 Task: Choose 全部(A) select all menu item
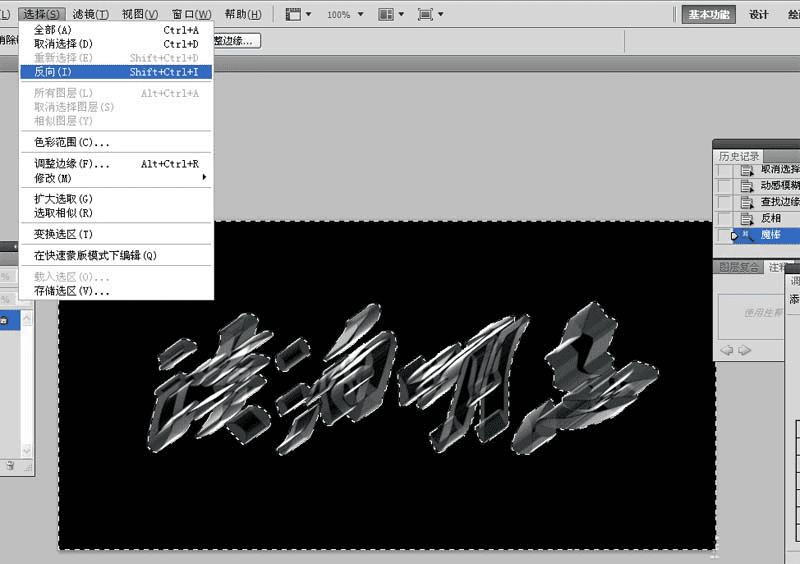pos(116,30)
